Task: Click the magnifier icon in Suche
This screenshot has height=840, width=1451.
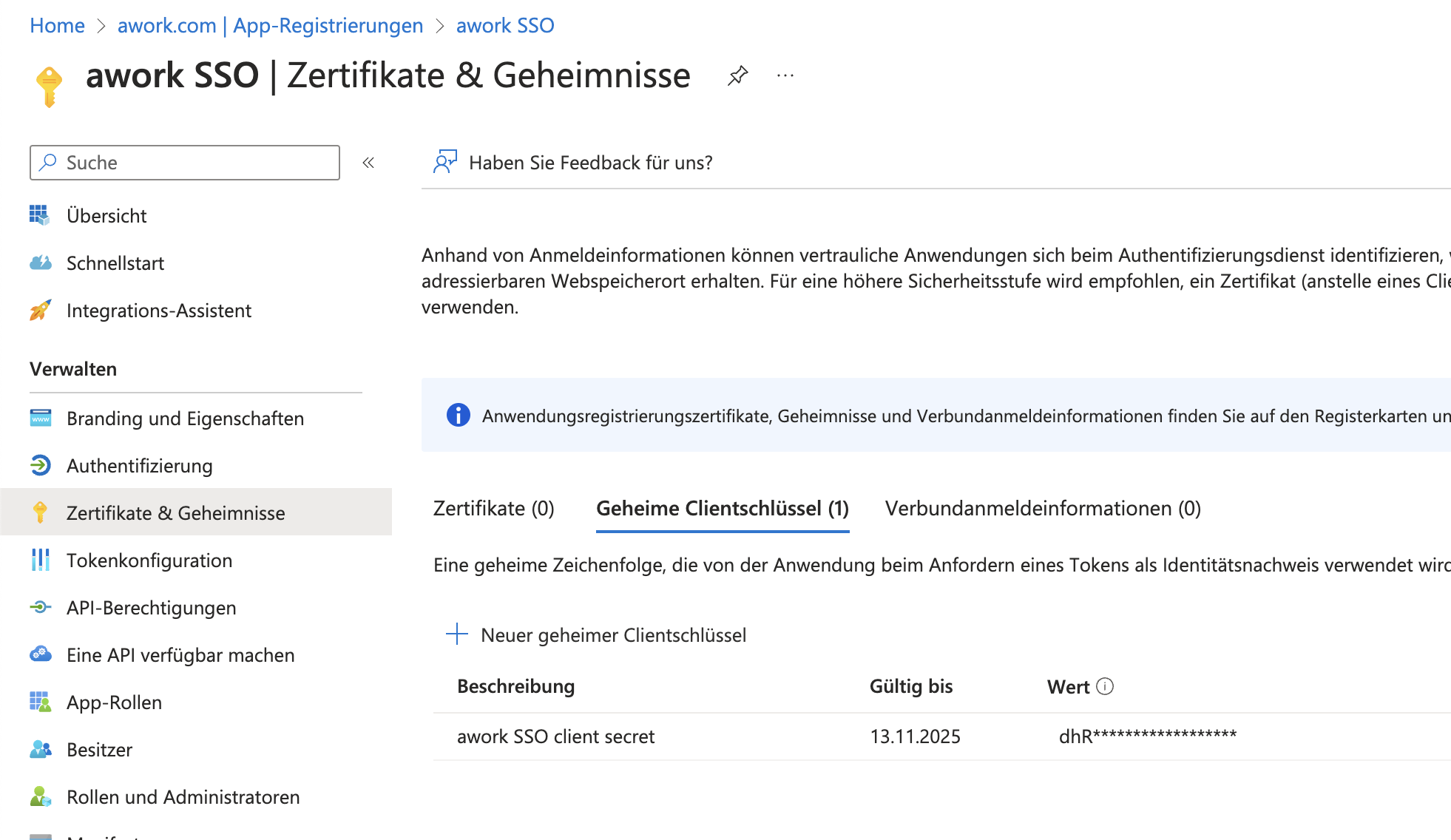Action: coord(48,162)
